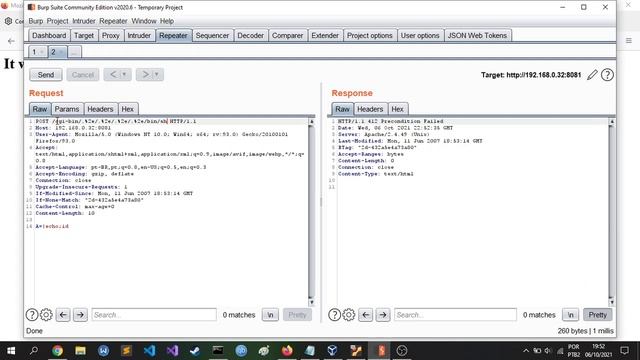Switch to the Sequencer tab
The image size is (640, 360).
(x=212, y=36)
